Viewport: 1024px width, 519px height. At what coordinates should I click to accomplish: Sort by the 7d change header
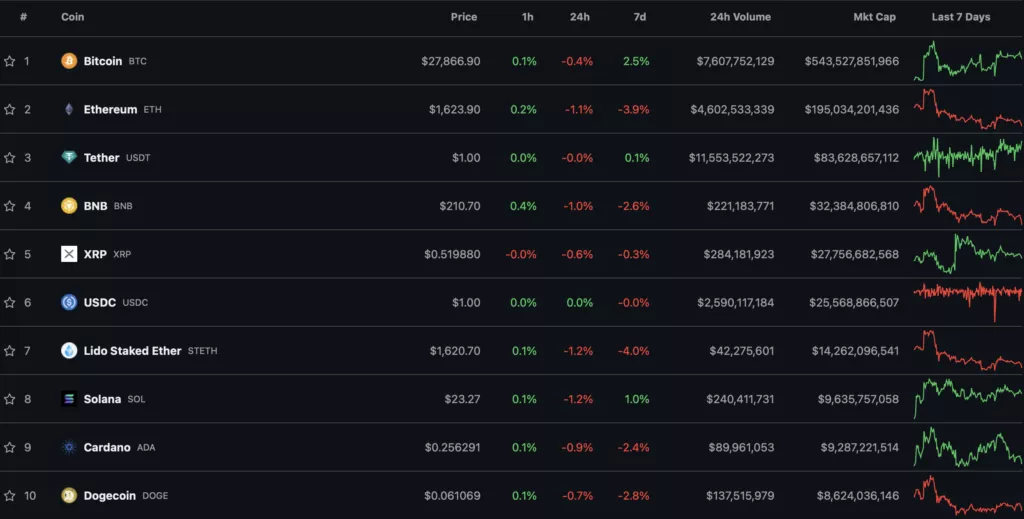640,17
